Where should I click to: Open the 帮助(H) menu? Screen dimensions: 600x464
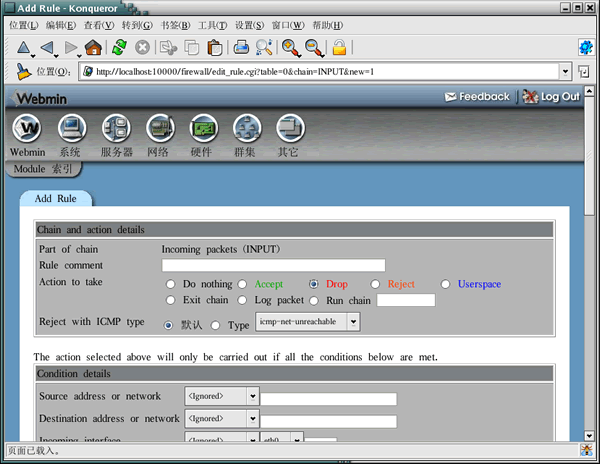[x=328, y=25]
